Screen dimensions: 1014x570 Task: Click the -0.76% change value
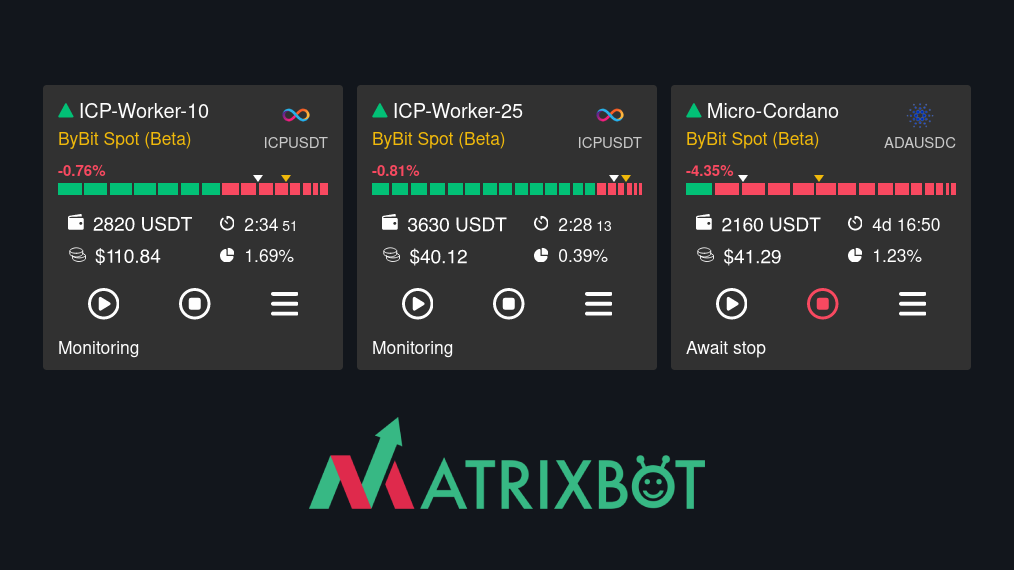[x=81, y=171]
